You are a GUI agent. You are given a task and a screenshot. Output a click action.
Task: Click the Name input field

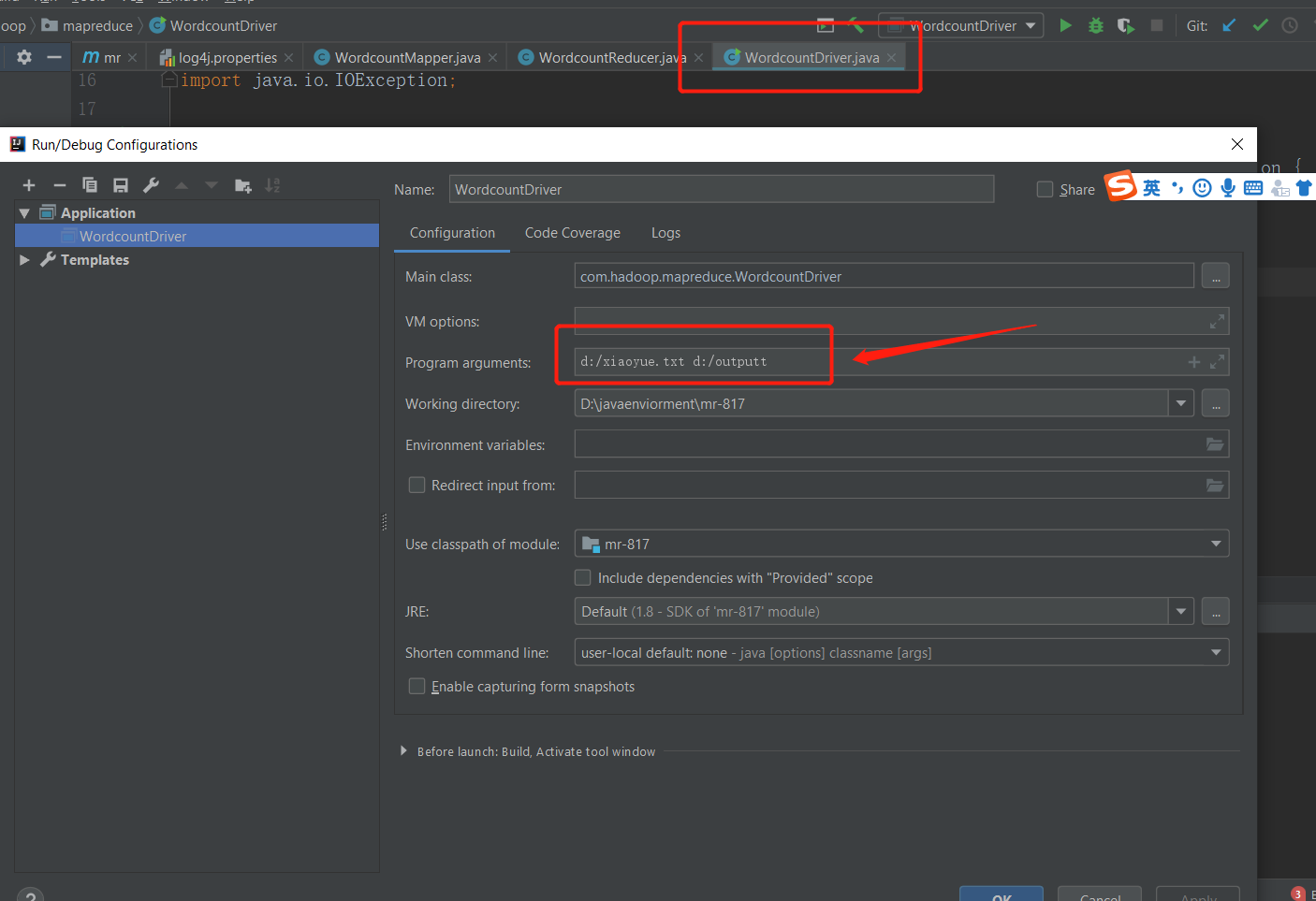click(721, 189)
